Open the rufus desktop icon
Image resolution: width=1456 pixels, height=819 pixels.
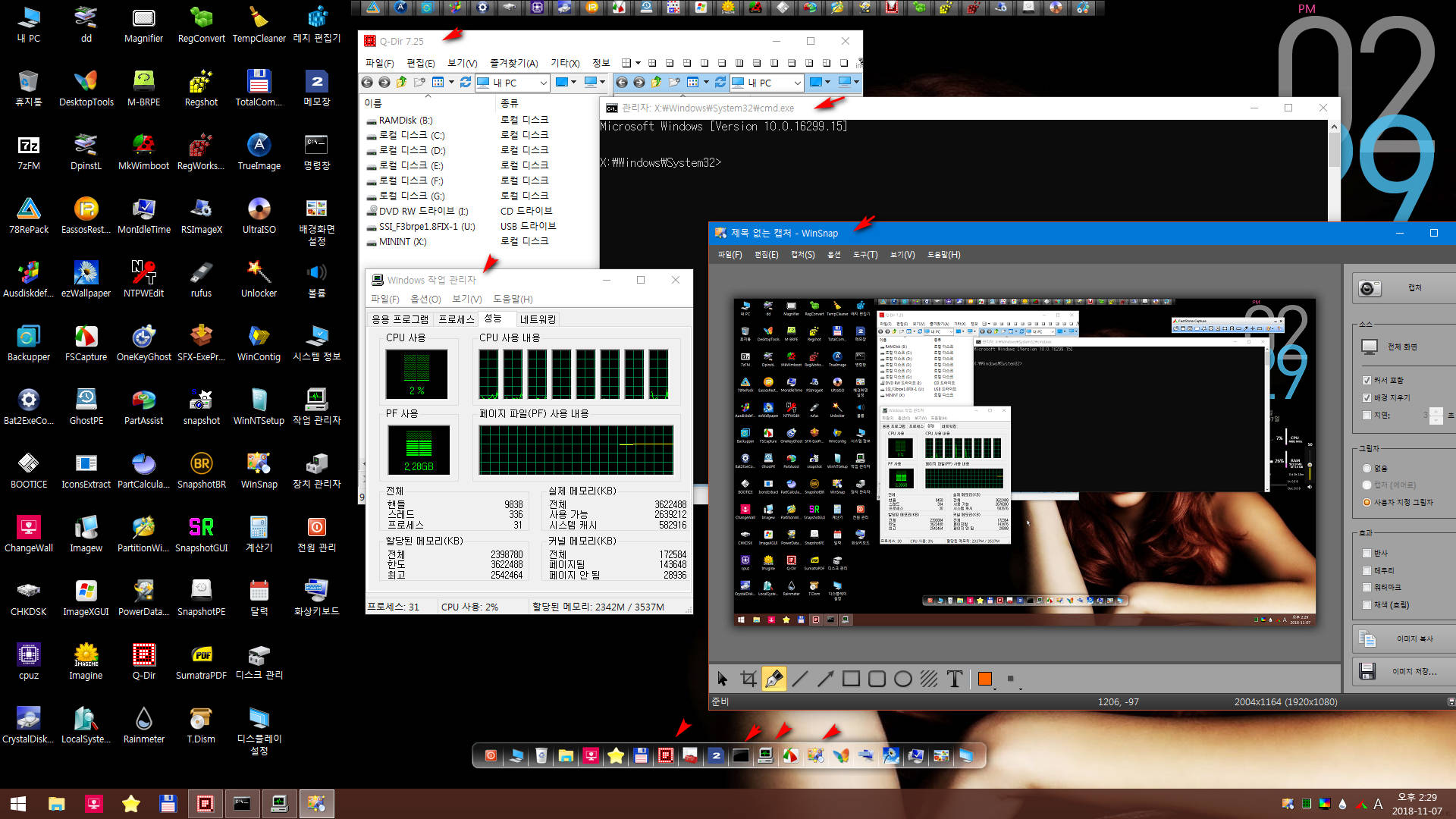(201, 279)
